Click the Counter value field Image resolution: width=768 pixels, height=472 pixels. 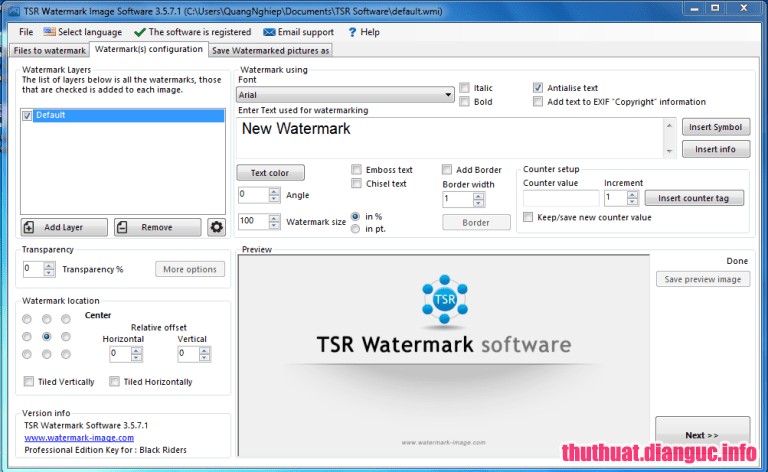[x=561, y=198]
